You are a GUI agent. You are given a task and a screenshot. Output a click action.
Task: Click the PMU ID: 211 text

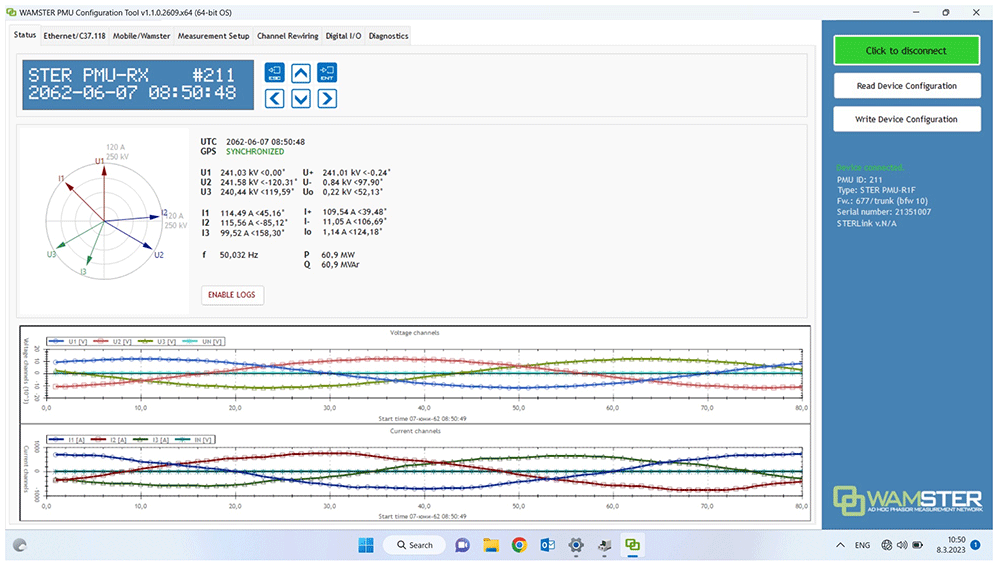860,180
